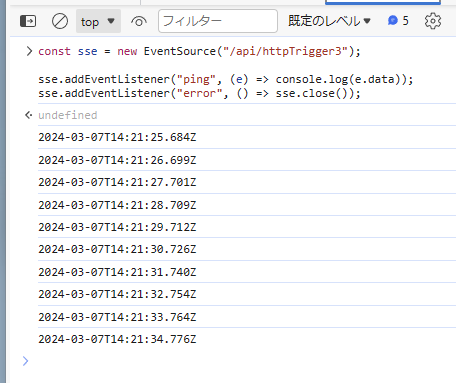
Task: Select log entry 2024-03-07T14:21:34.776Z
Action: point(117,339)
